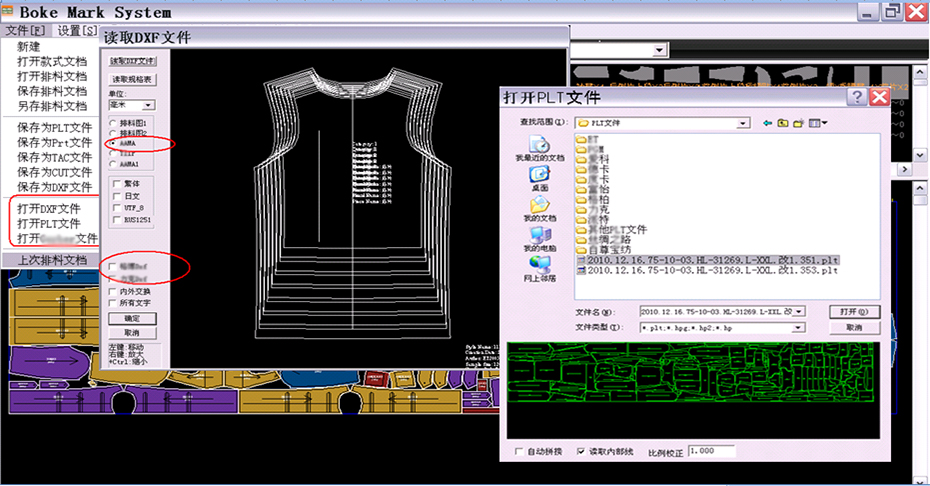Toggle the 读取内部线 checkbox
The image size is (930, 486).
click(x=581, y=452)
